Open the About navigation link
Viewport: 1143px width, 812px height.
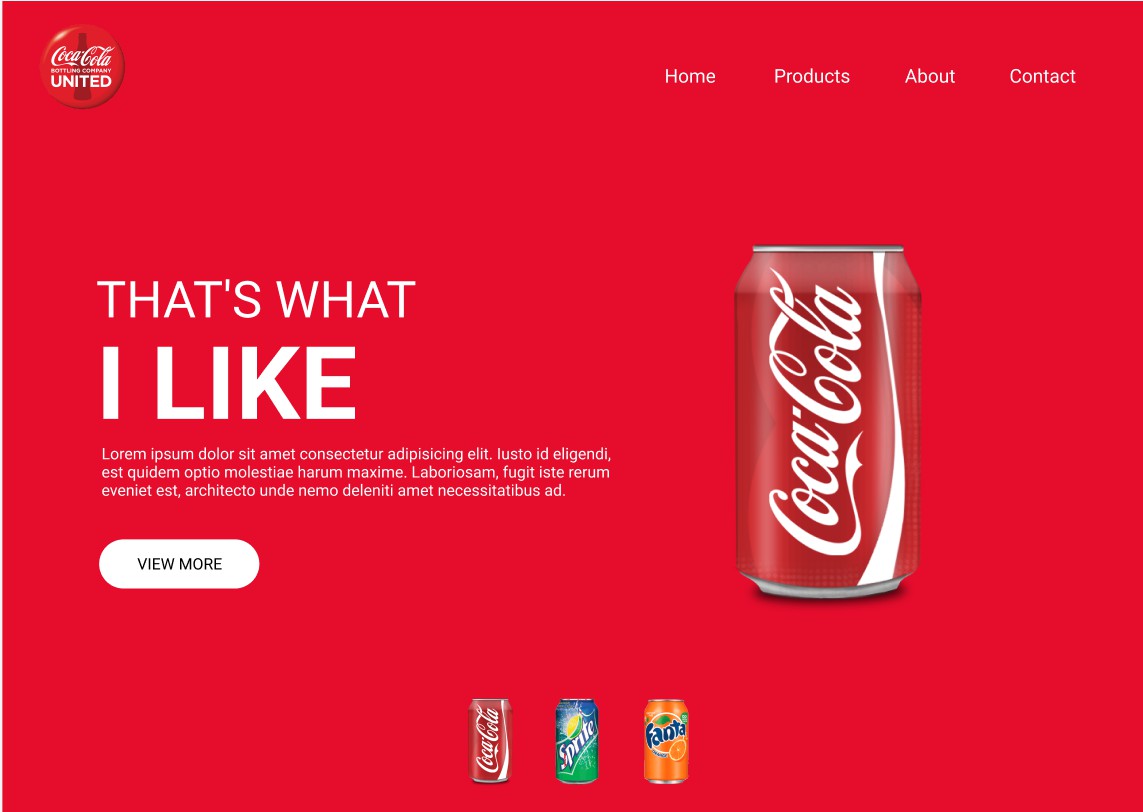pos(929,77)
